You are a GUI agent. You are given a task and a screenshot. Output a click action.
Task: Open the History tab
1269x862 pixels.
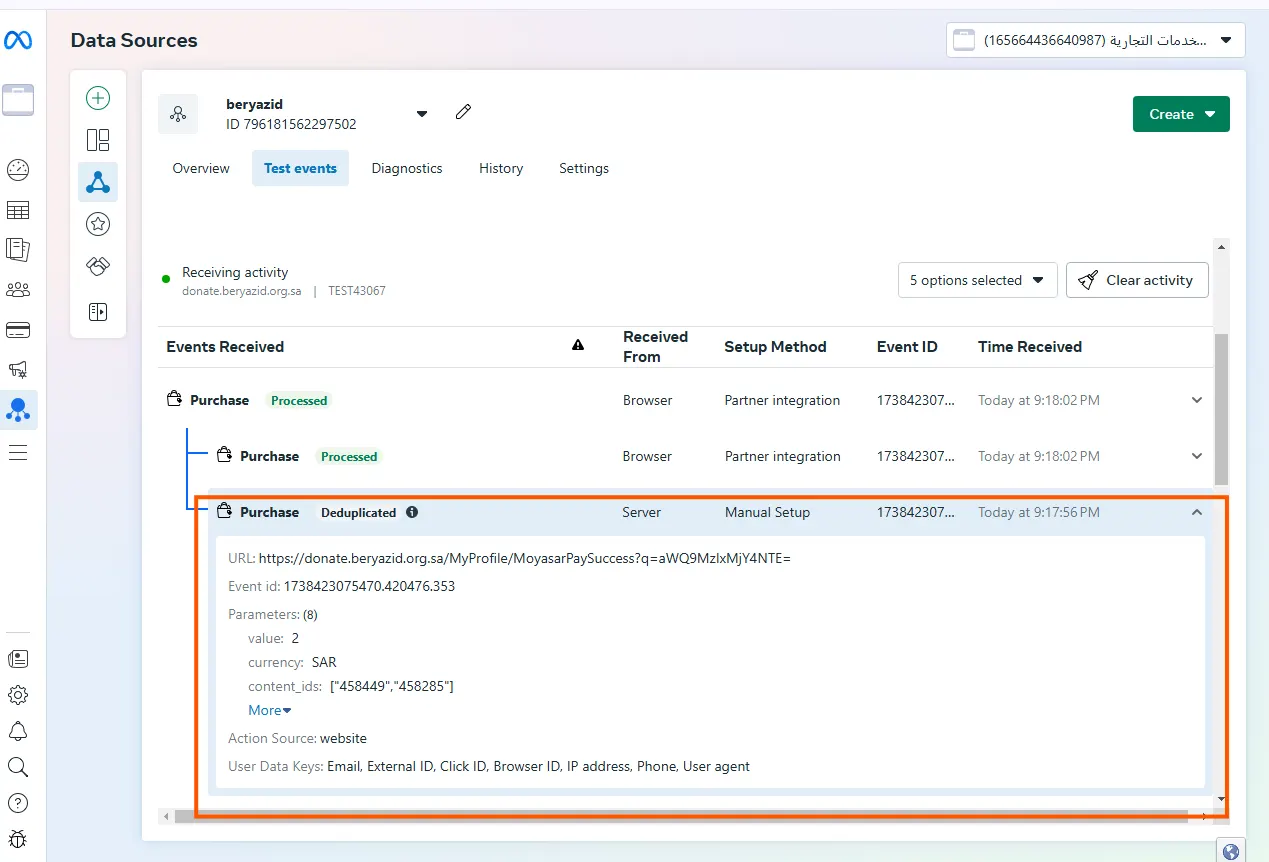point(501,168)
